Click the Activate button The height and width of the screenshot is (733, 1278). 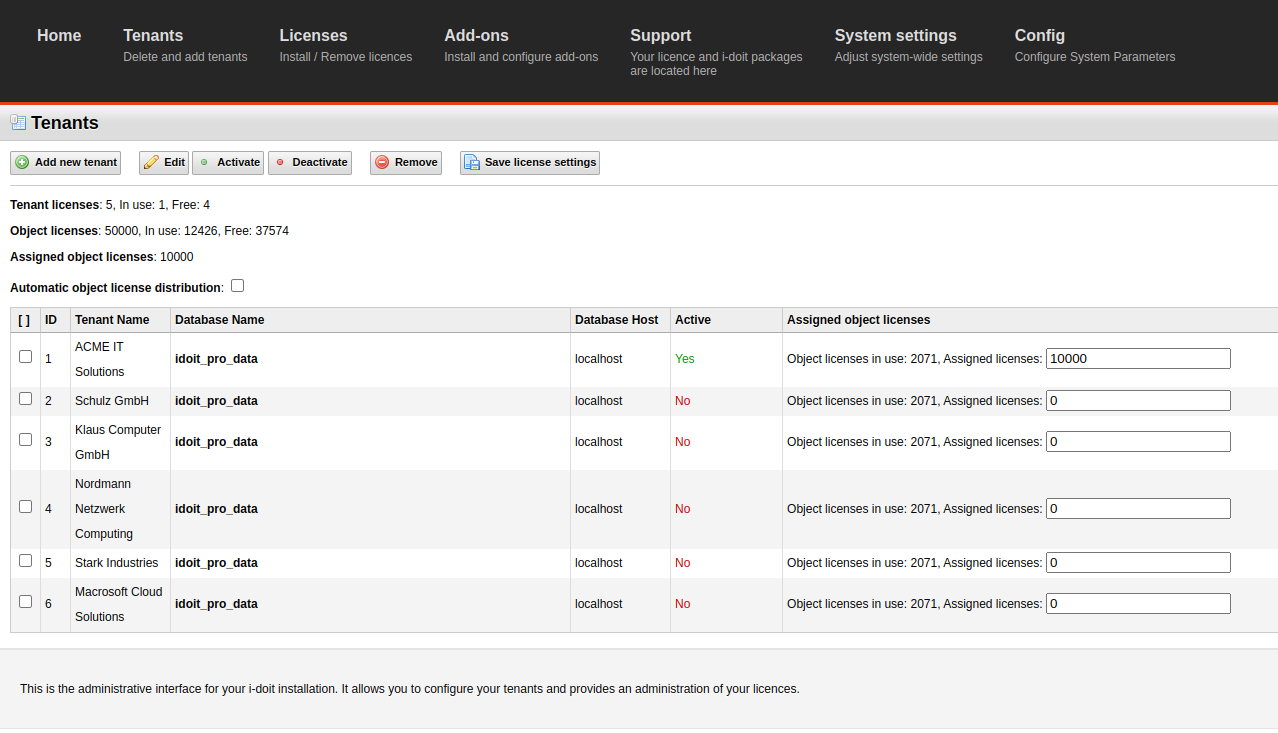click(228, 162)
